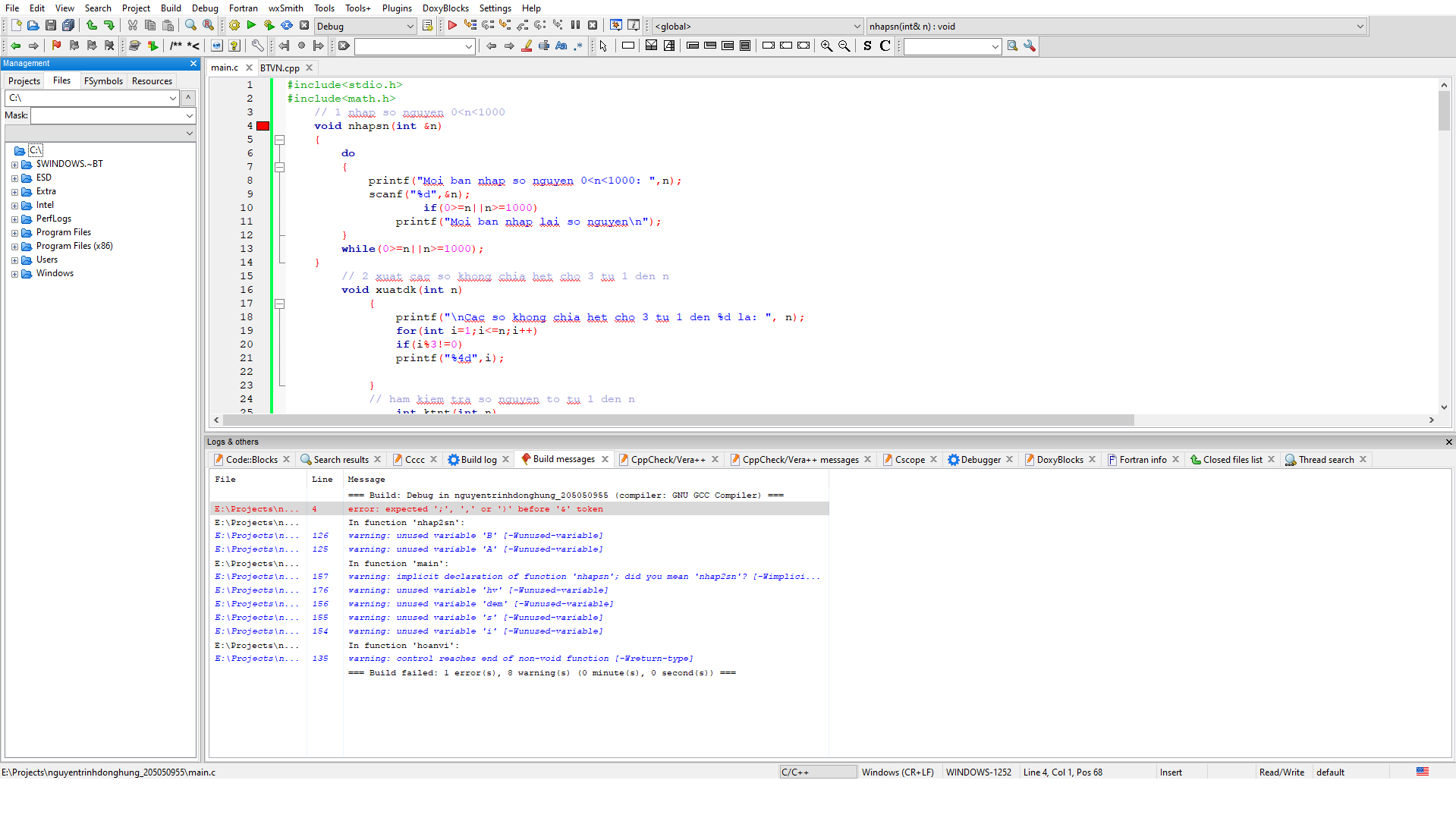
Task: Open the Build log tab
Action: (x=478, y=460)
